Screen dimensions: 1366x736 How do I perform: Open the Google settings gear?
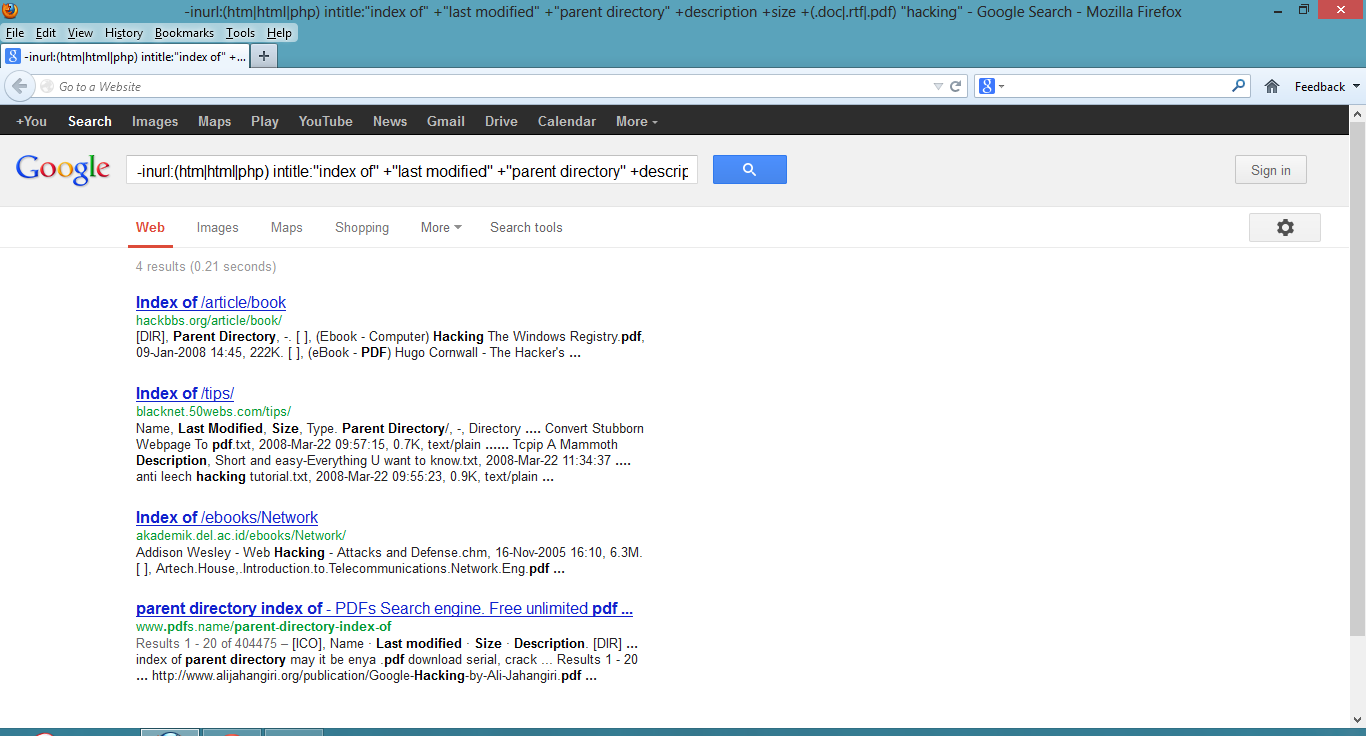[x=1285, y=227]
